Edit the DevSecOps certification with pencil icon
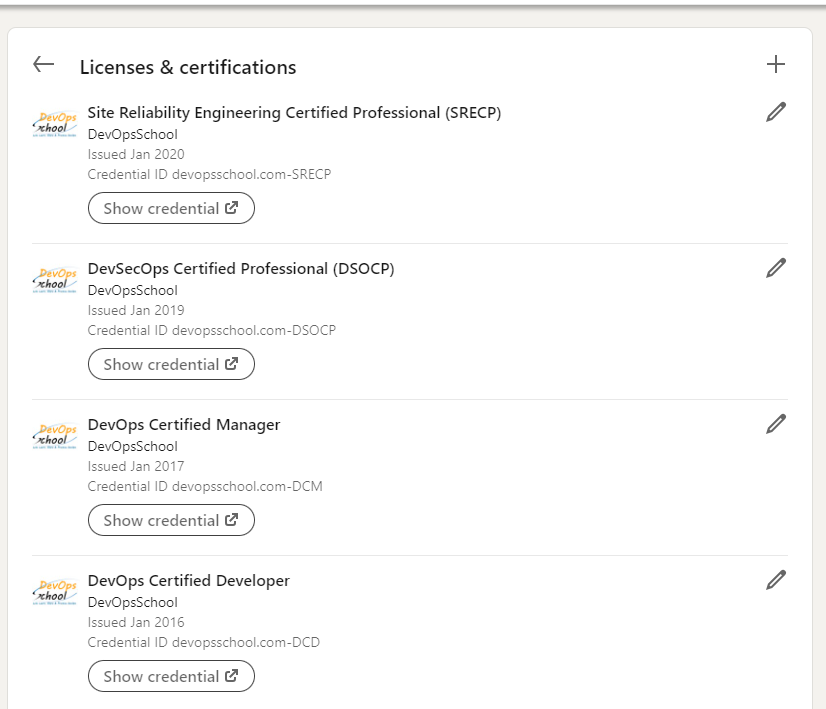The width and height of the screenshot is (826, 709). (776, 268)
